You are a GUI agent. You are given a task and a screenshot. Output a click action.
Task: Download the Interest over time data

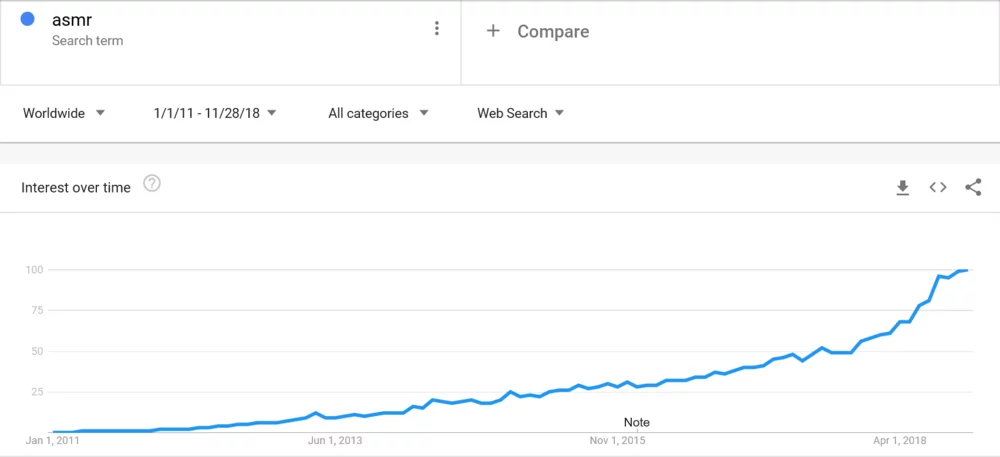[x=902, y=187]
